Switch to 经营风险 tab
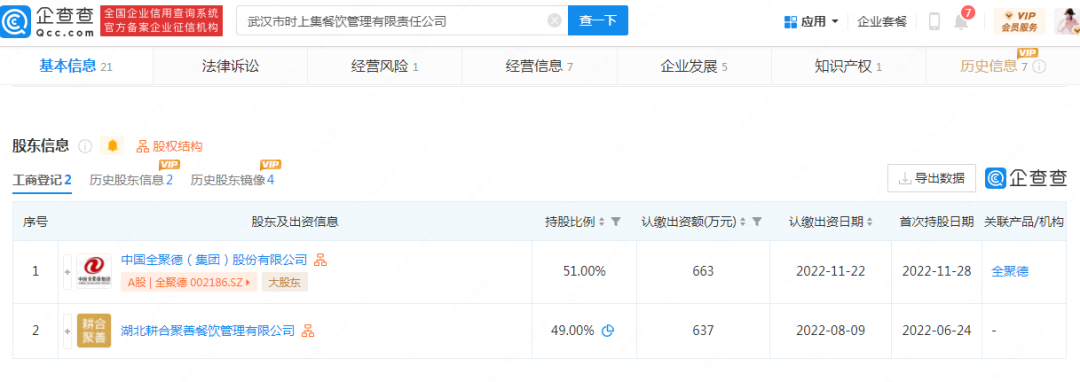 [385, 67]
